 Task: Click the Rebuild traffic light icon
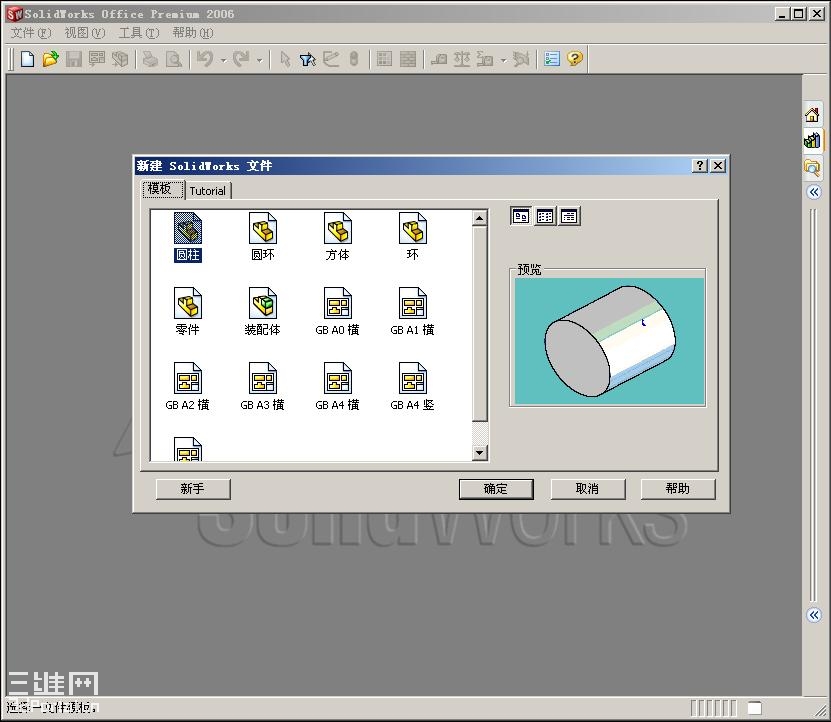[354, 59]
